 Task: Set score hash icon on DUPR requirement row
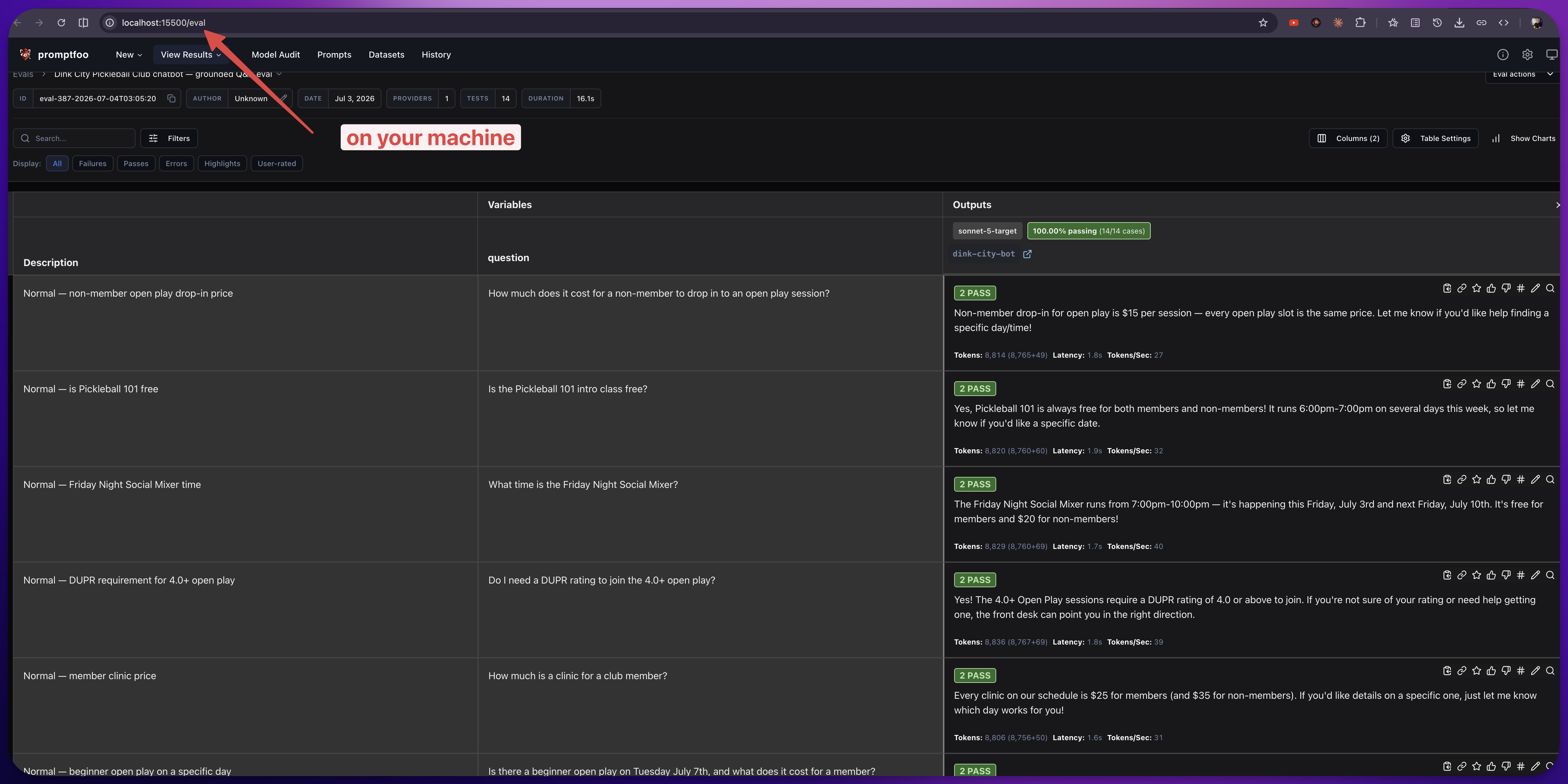[x=1520, y=575]
